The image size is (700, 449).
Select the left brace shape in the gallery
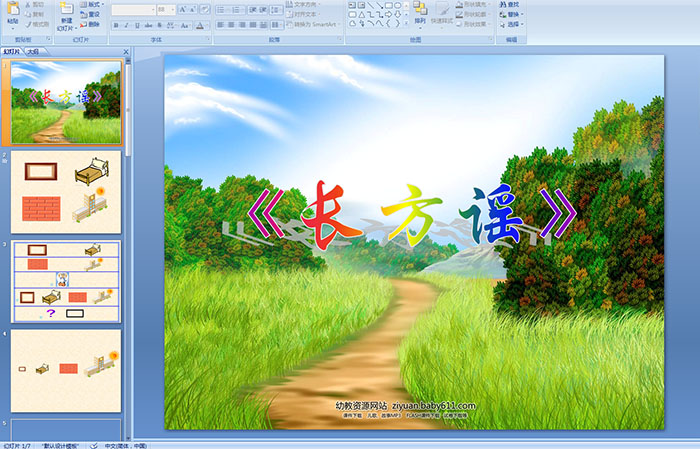coord(388,23)
